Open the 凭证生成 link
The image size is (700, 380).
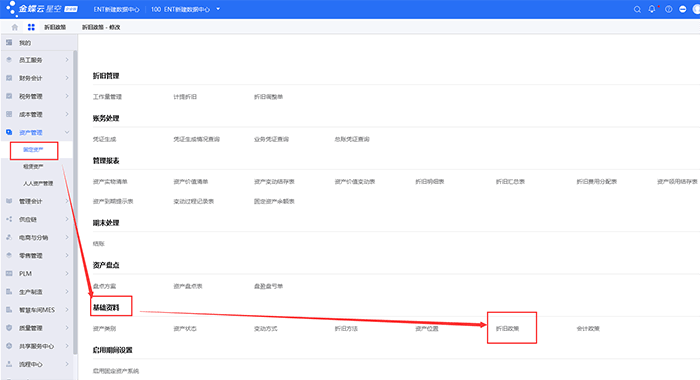(x=104, y=139)
